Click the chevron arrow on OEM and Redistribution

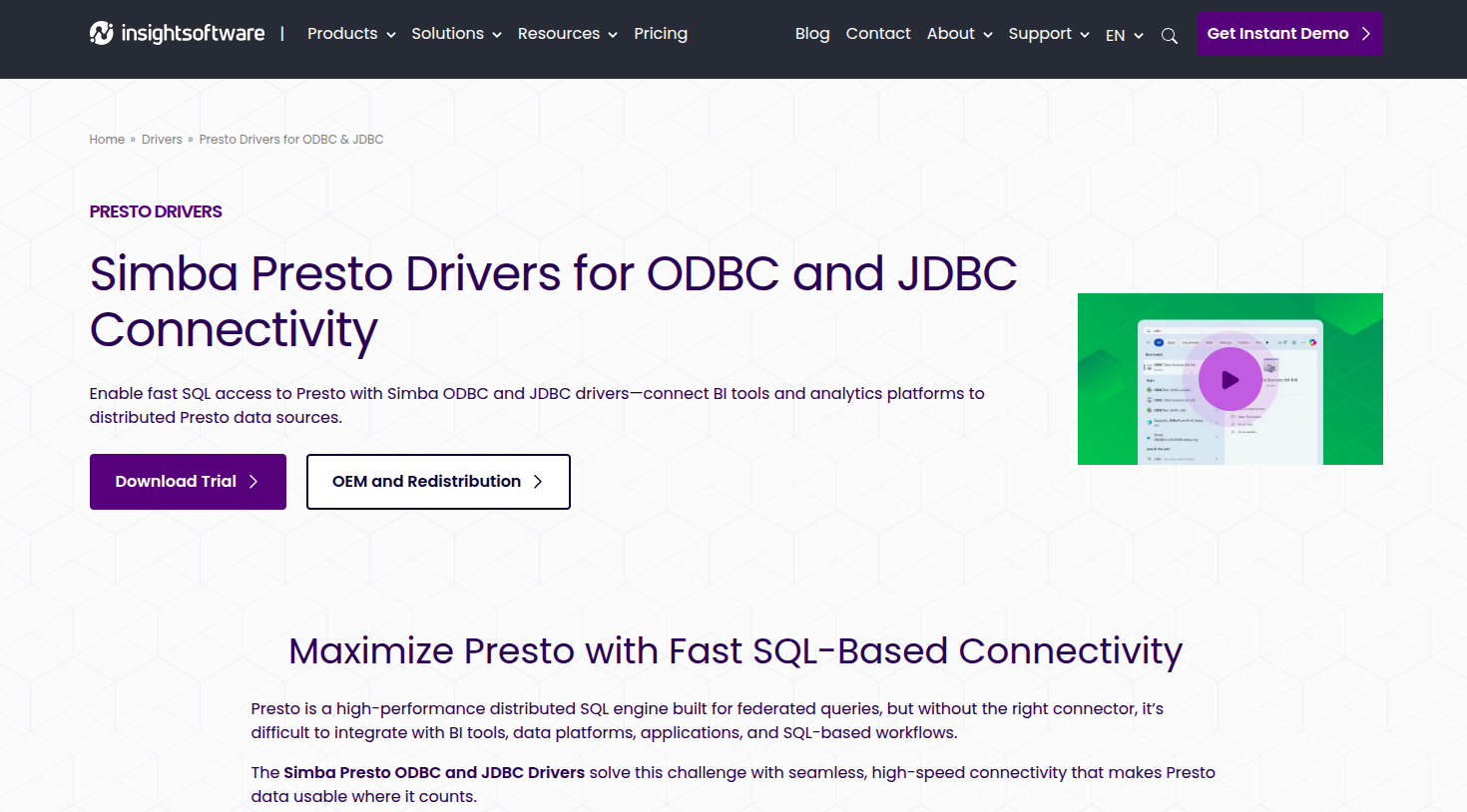pos(538,482)
